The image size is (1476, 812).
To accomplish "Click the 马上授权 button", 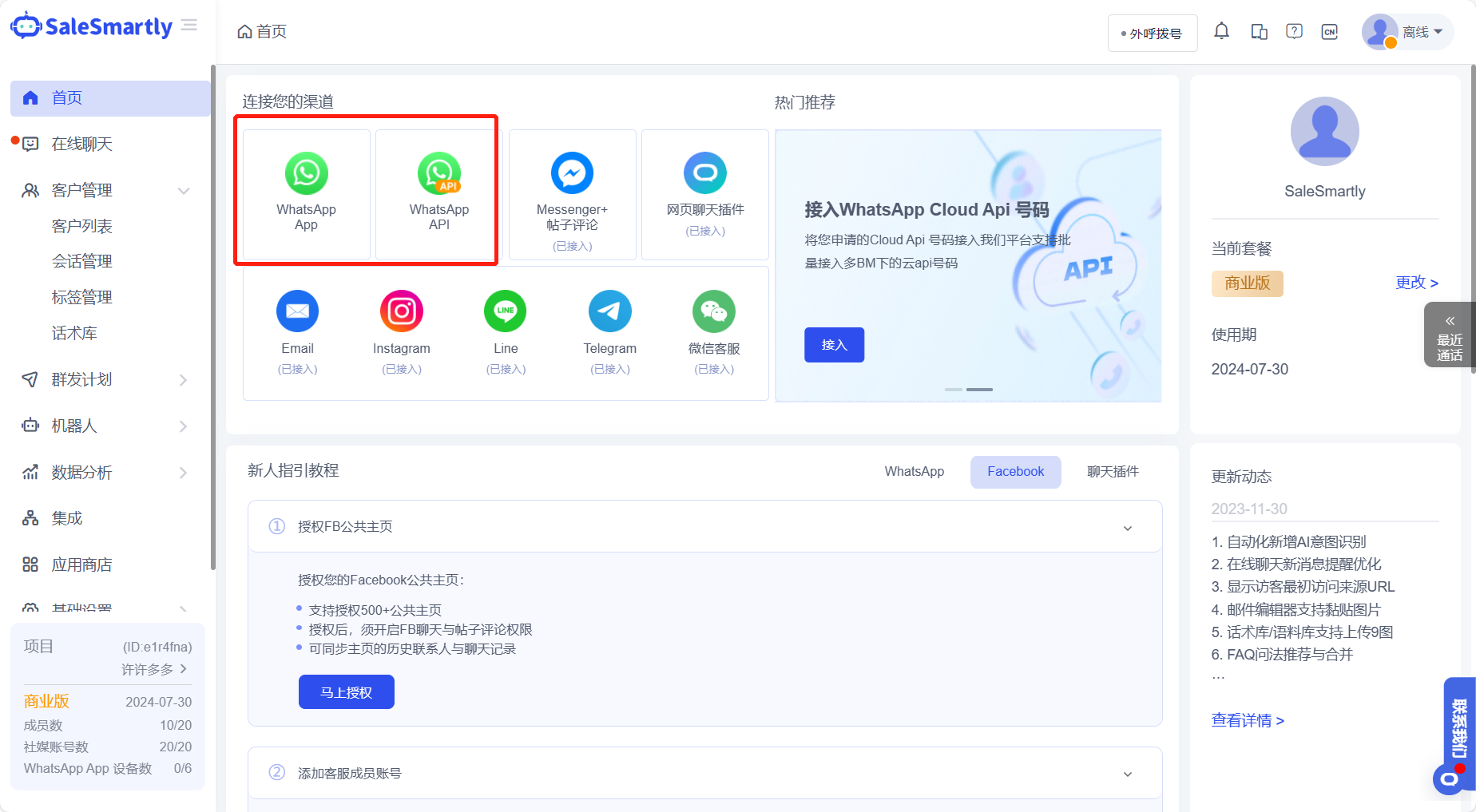I will [346, 691].
